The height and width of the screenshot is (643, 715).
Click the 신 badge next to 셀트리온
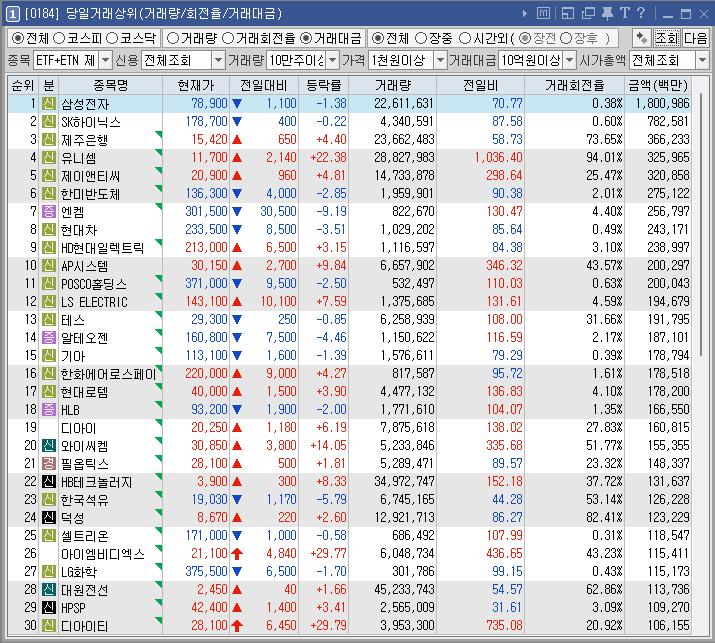49,535
